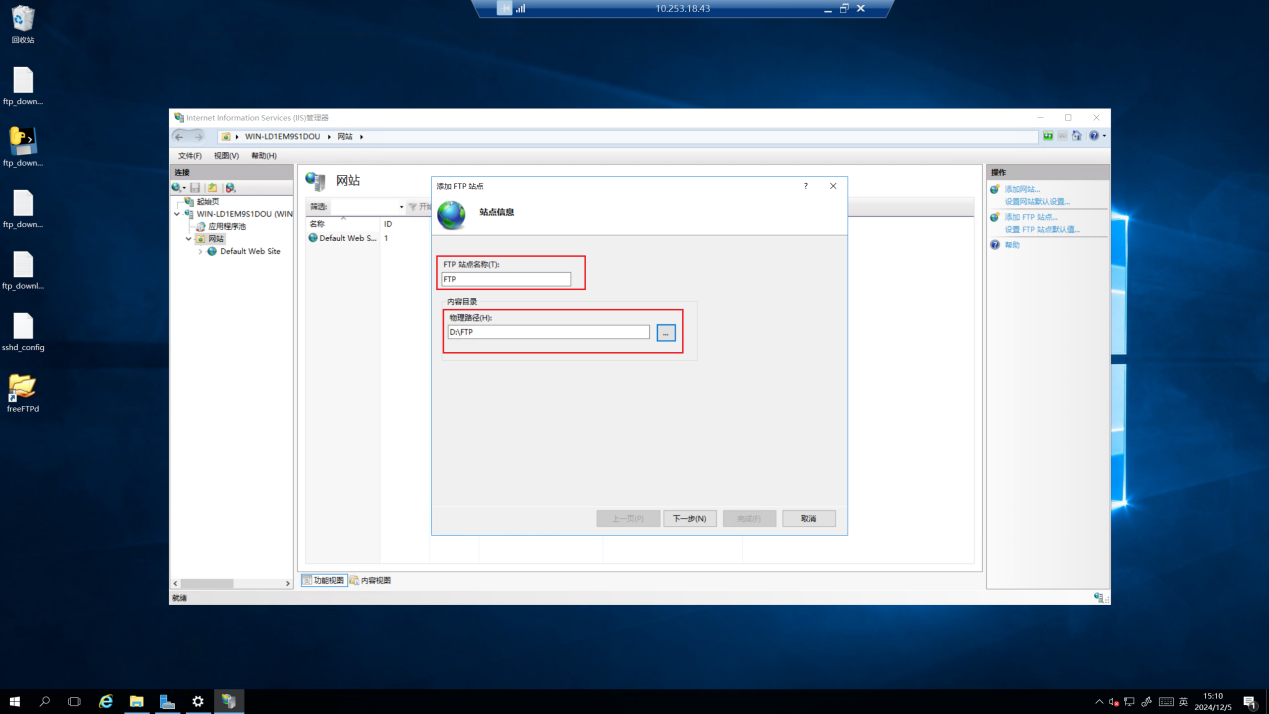Viewport: 1269px width, 714px height.
Task: Click the green Refresh page icon
Action: [1048, 136]
